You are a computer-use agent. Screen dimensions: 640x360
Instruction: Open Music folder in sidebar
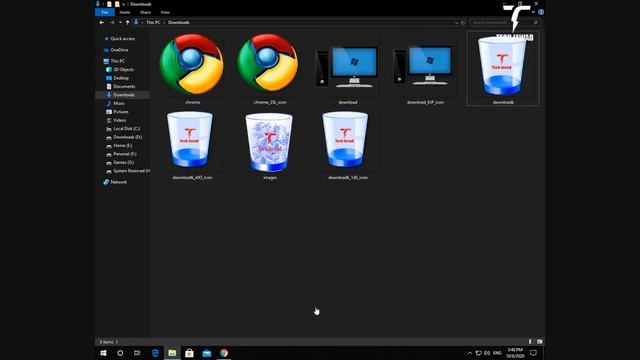point(119,103)
